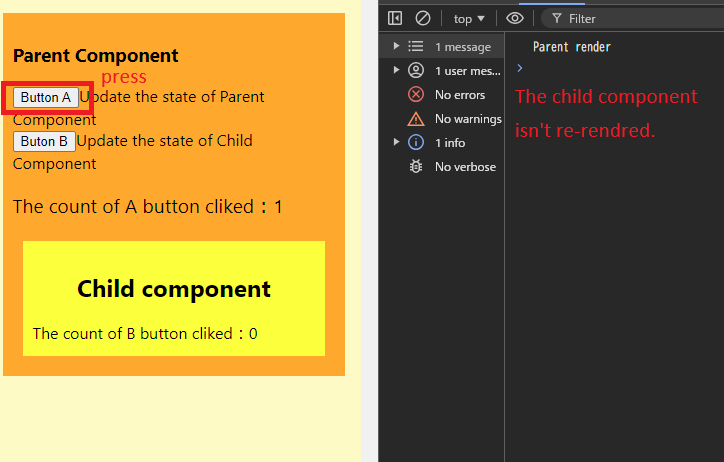Click the red error circle icon
This screenshot has height=462, width=724.
pyautogui.click(x=416, y=95)
